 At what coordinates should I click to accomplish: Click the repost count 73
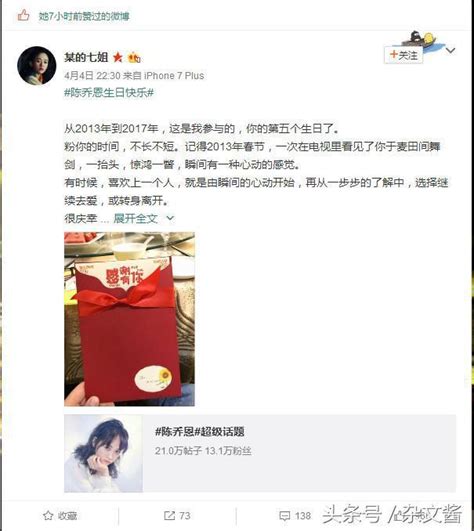click(x=185, y=515)
